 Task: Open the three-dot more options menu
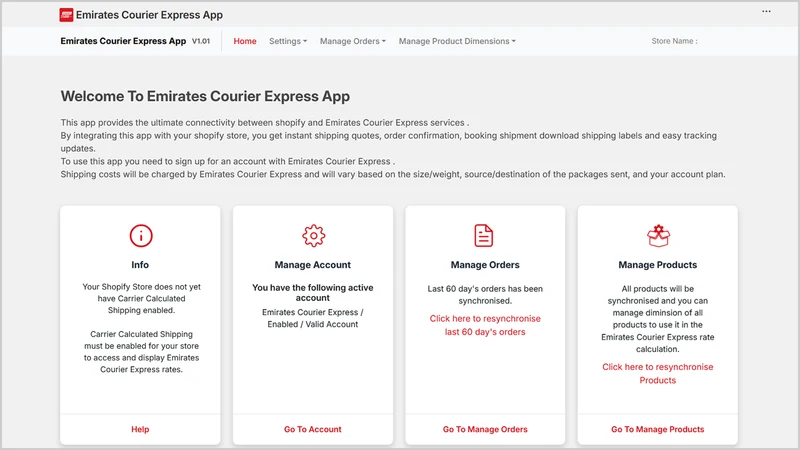click(x=766, y=11)
